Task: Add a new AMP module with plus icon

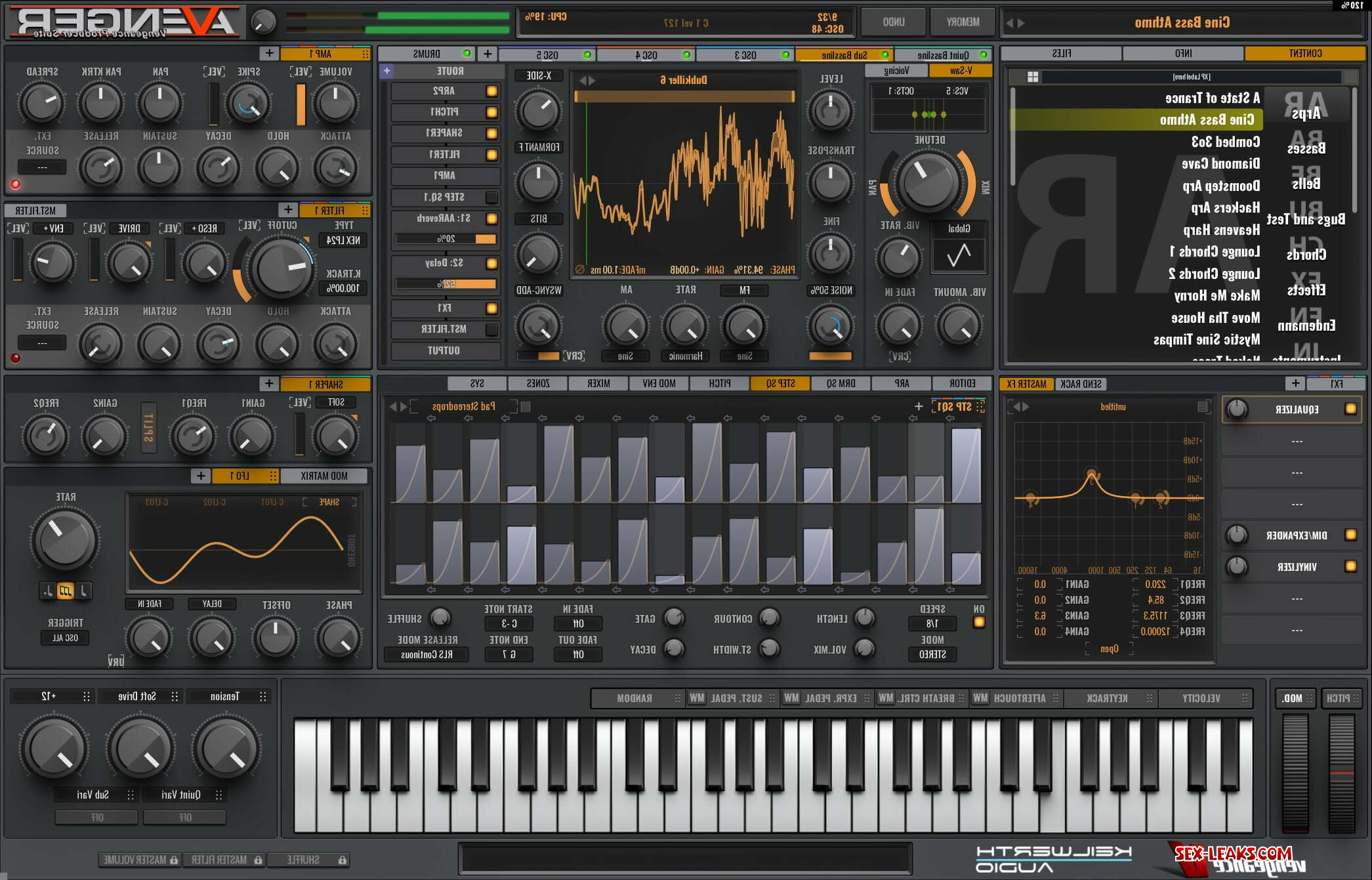Action: (269, 53)
